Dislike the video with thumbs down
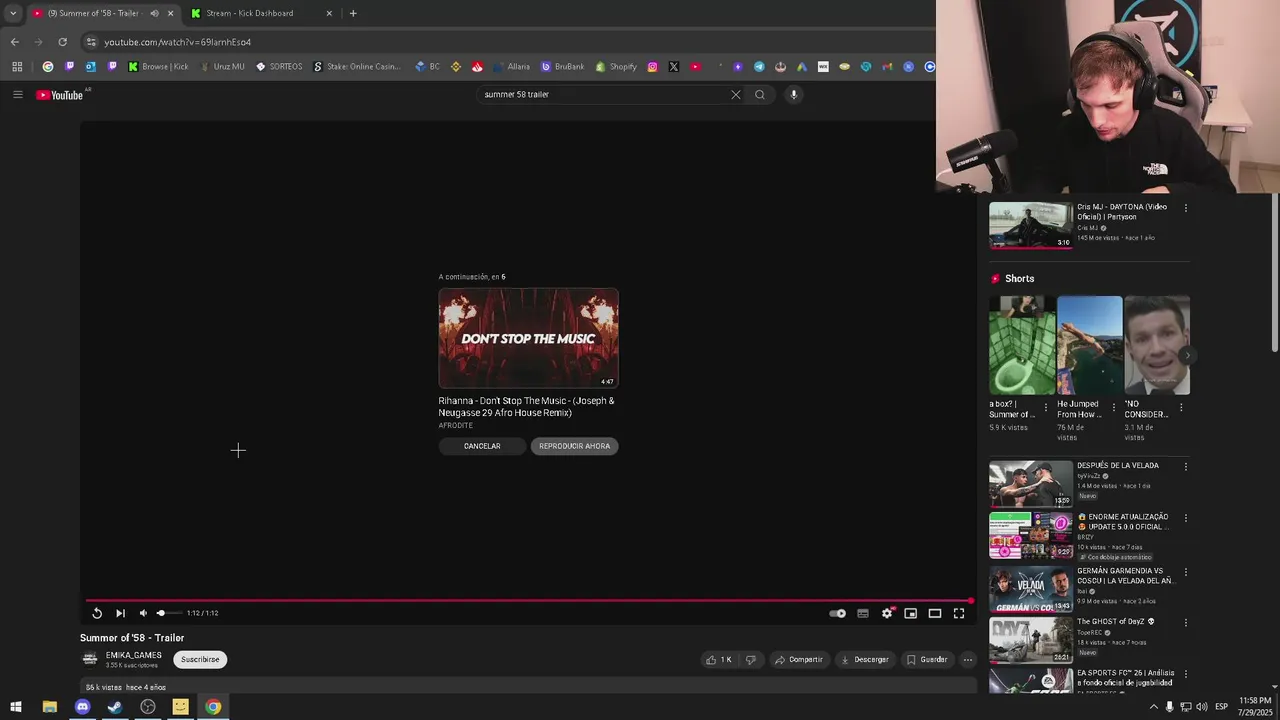 [x=751, y=659]
